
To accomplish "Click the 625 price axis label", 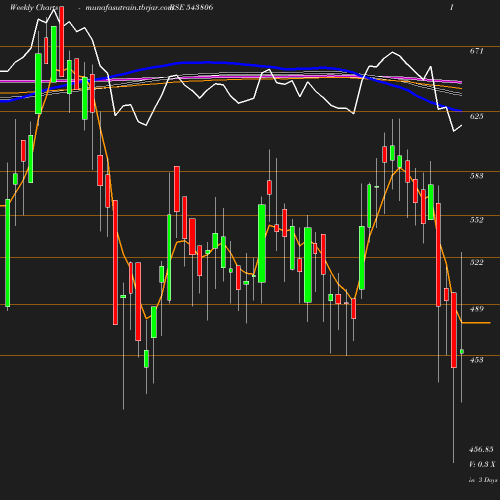I will pyautogui.click(x=476, y=116).
